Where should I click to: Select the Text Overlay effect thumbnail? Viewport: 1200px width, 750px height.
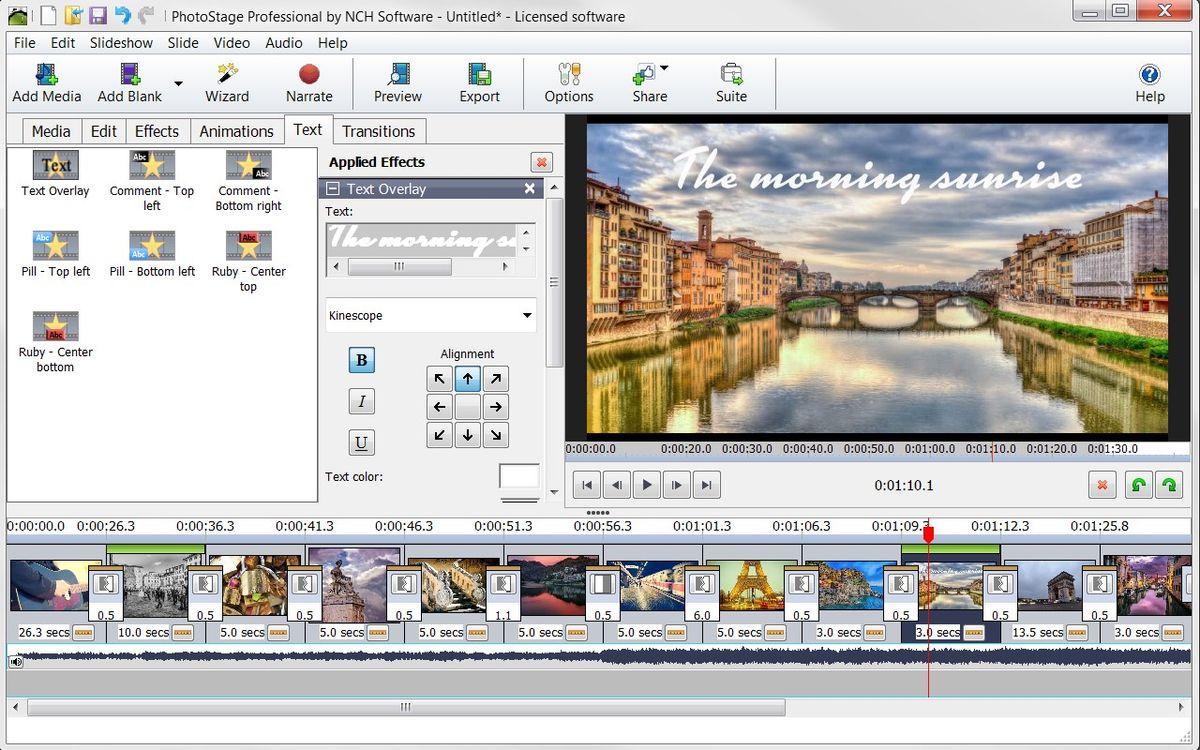(x=55, y=165)
